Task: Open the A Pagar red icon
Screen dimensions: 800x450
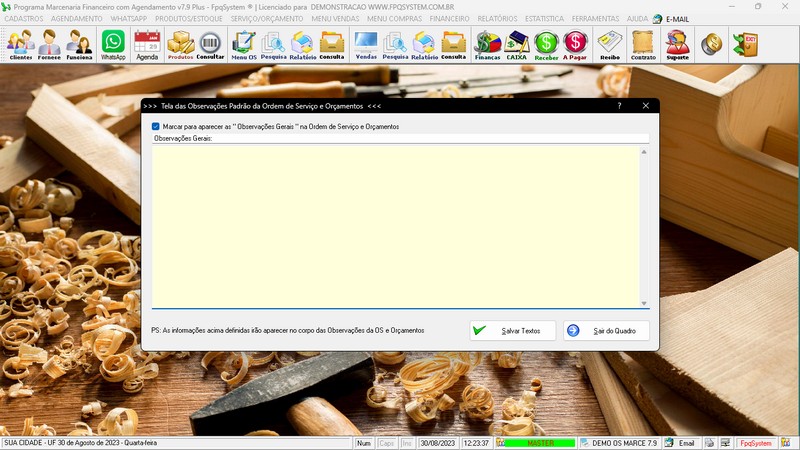Action: coord(575,45)
